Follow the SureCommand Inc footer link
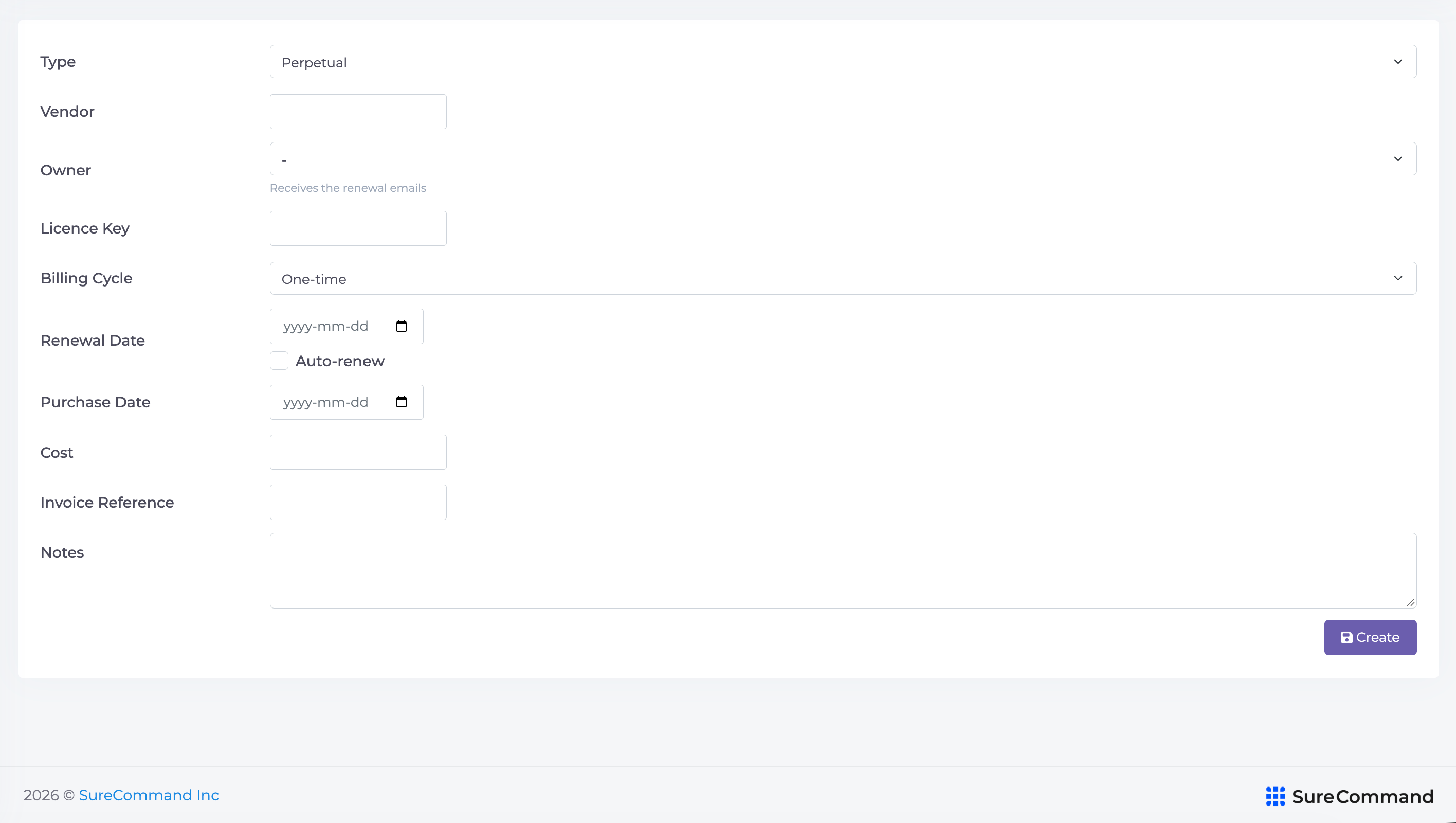 tap(149, 795)
